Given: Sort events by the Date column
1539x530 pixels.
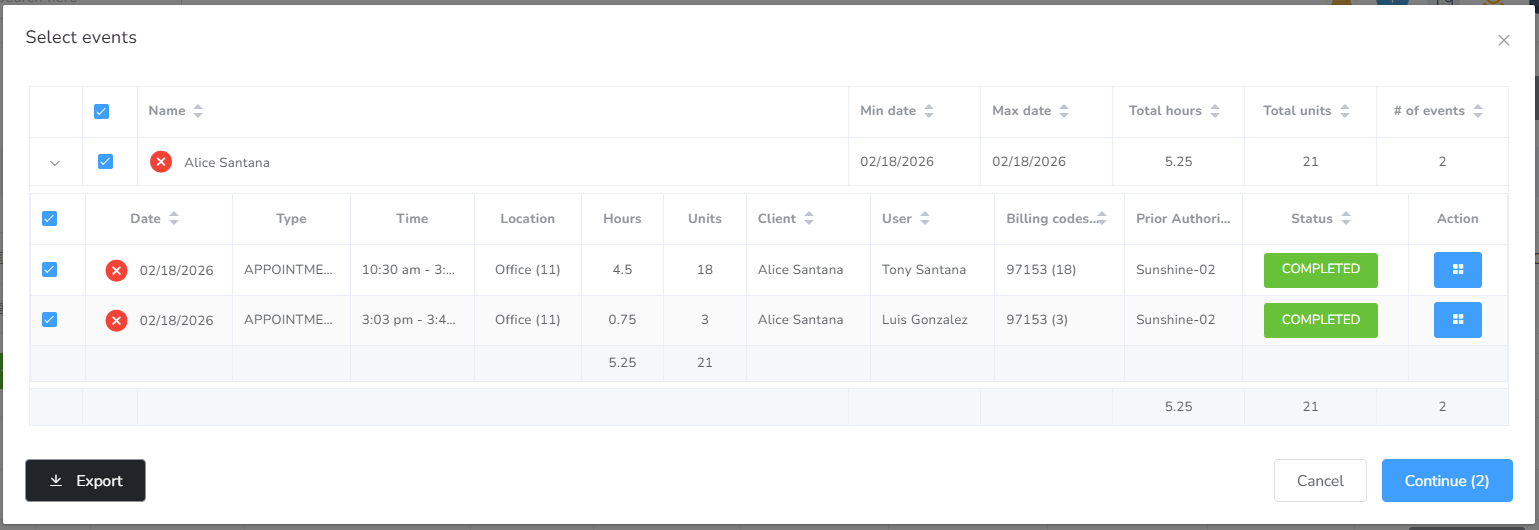Looking at the screenshot, I should 174,219.
